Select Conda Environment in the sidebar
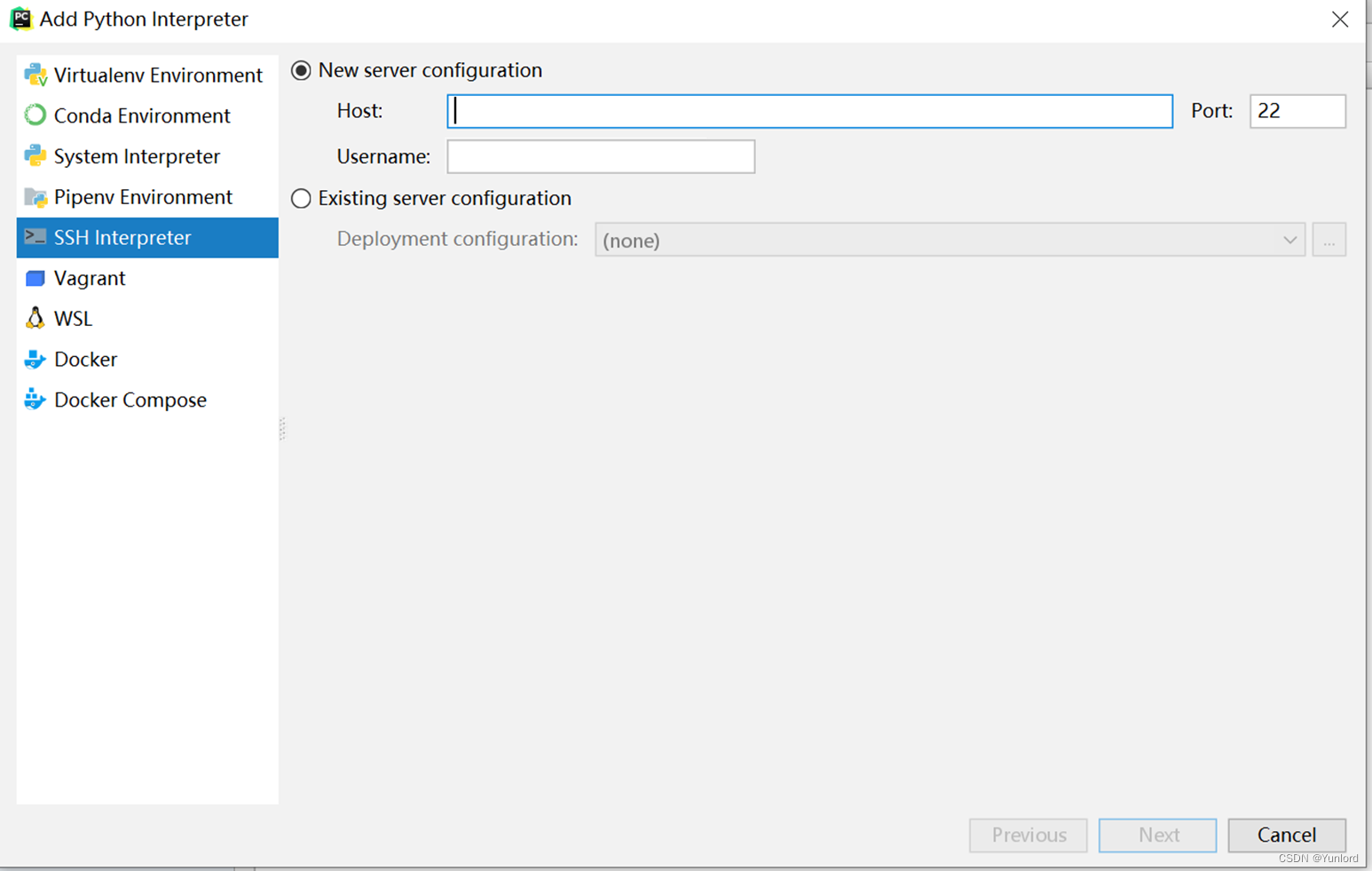1372x871 pixels. click(x=147, y=115)
